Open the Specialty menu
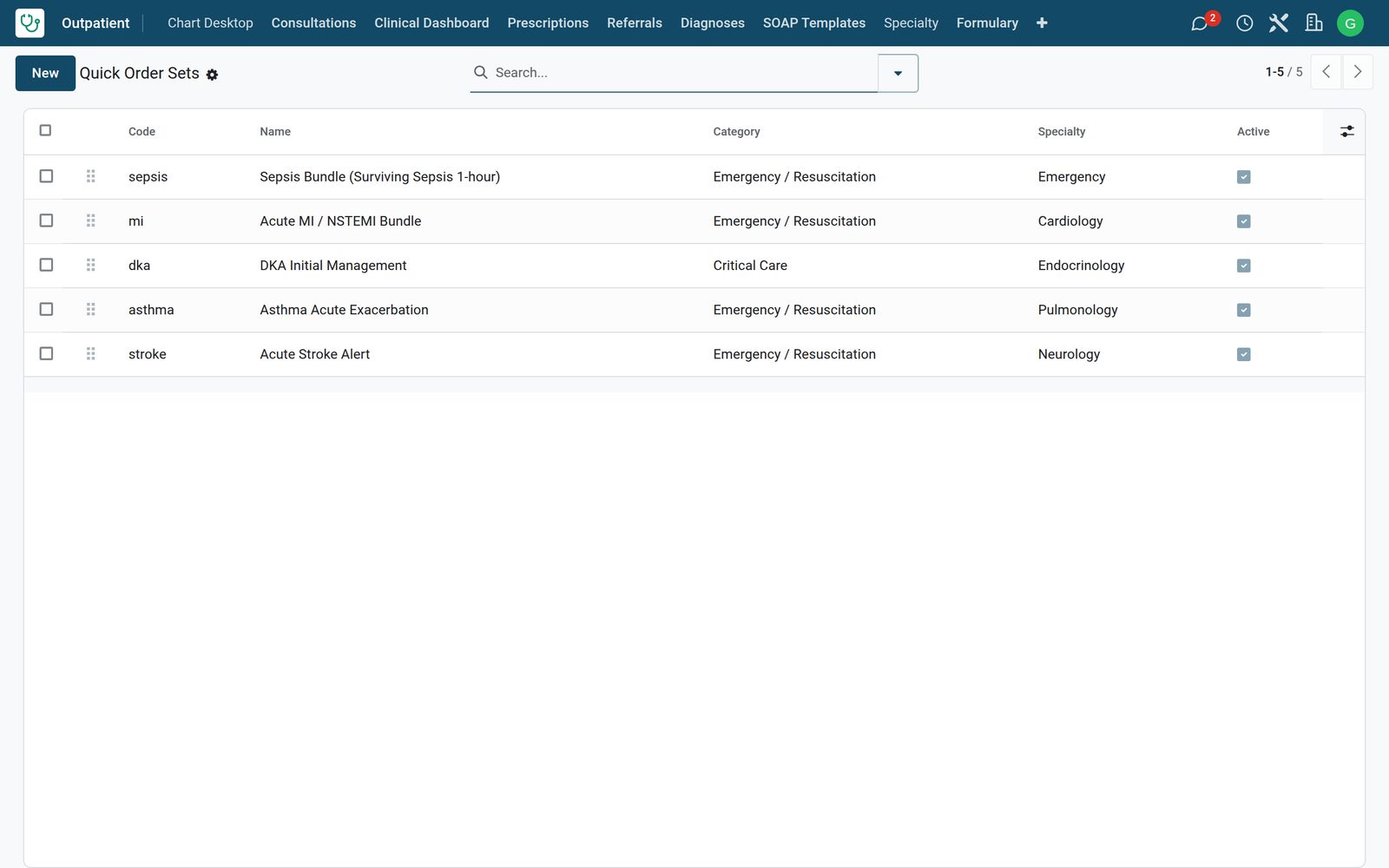 click(x=911, y=23)
